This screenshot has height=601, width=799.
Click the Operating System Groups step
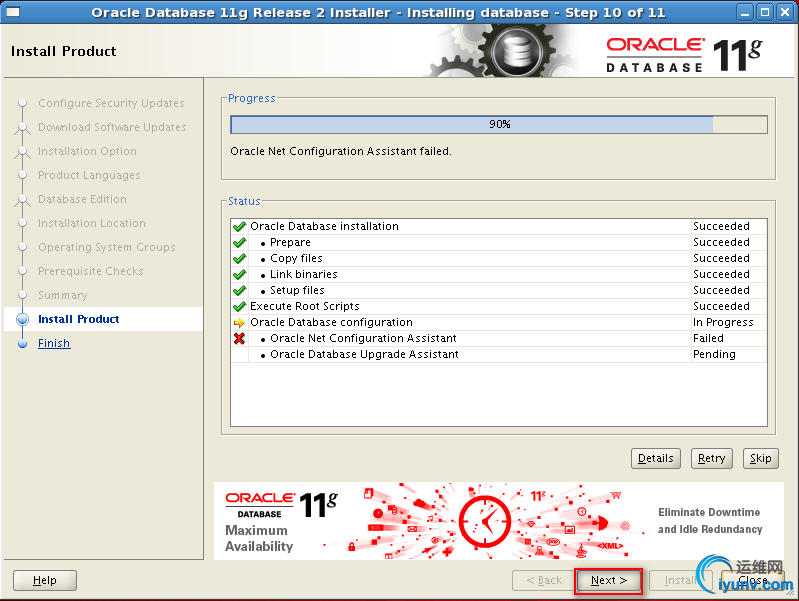coord(106,247)
